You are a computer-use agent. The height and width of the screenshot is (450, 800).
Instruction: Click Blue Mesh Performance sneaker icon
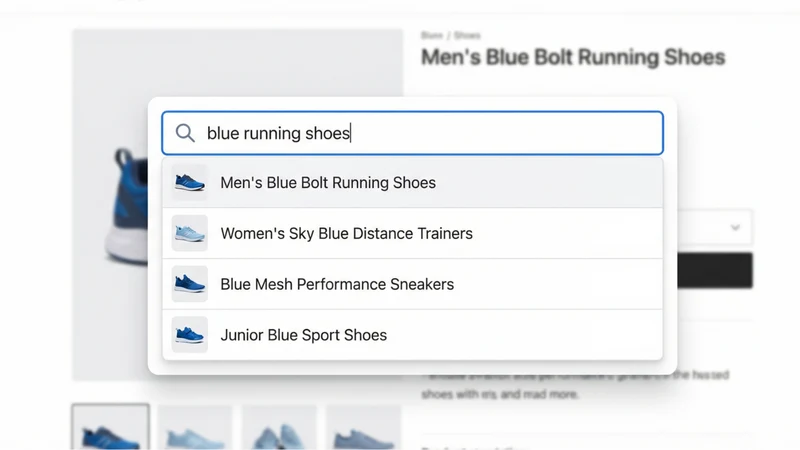click(x=190, y=284)
